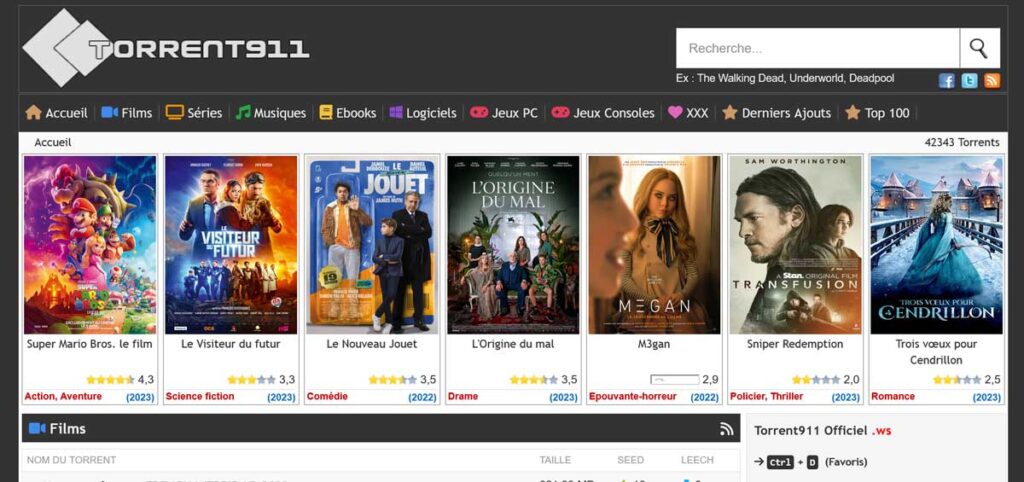Click into the Recherche search field
The image size is (1024, 482).
pyautogui.click(x=818, y=48)
